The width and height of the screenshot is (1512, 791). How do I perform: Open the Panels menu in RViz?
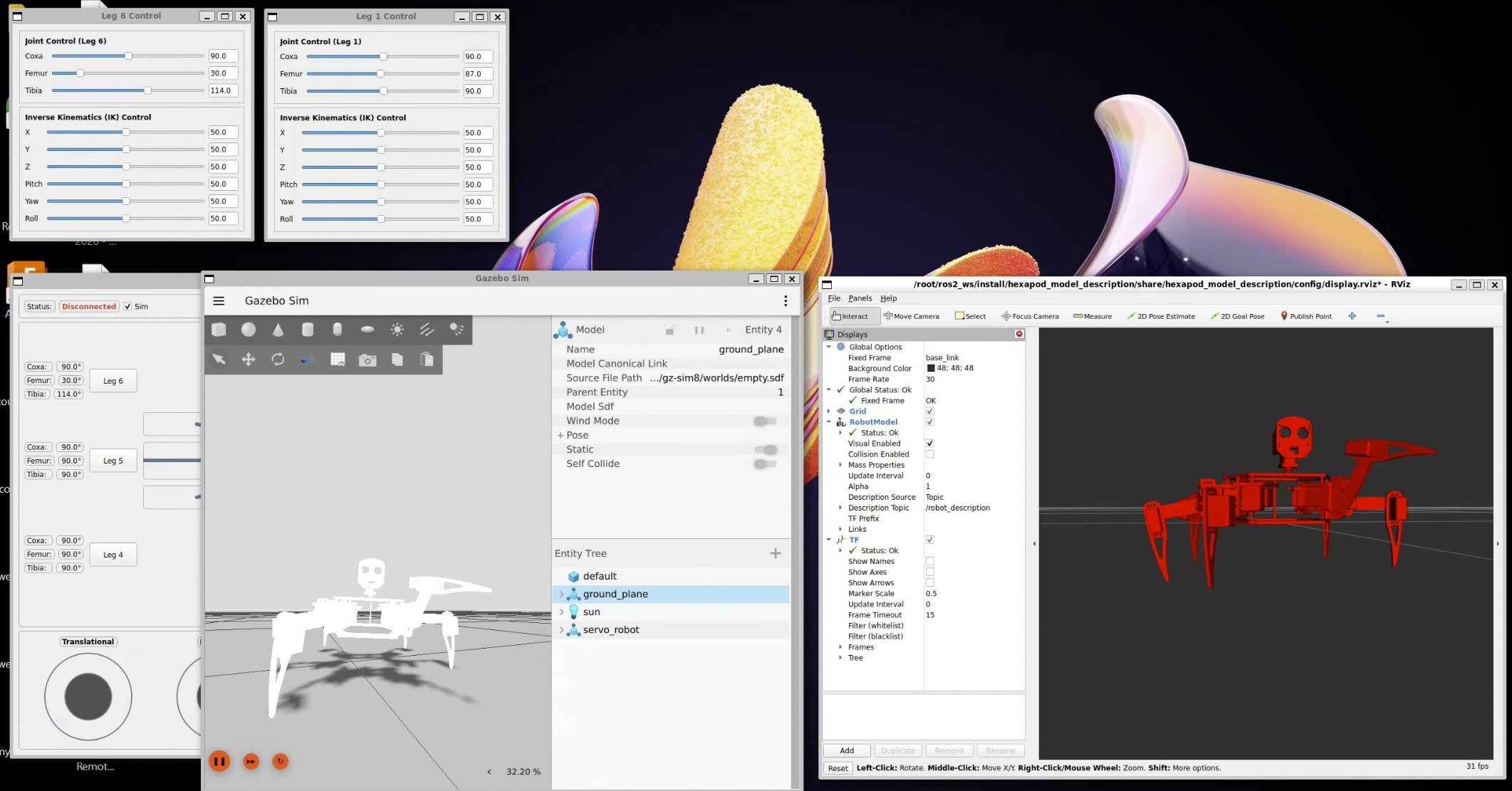[x=860, y=298]
